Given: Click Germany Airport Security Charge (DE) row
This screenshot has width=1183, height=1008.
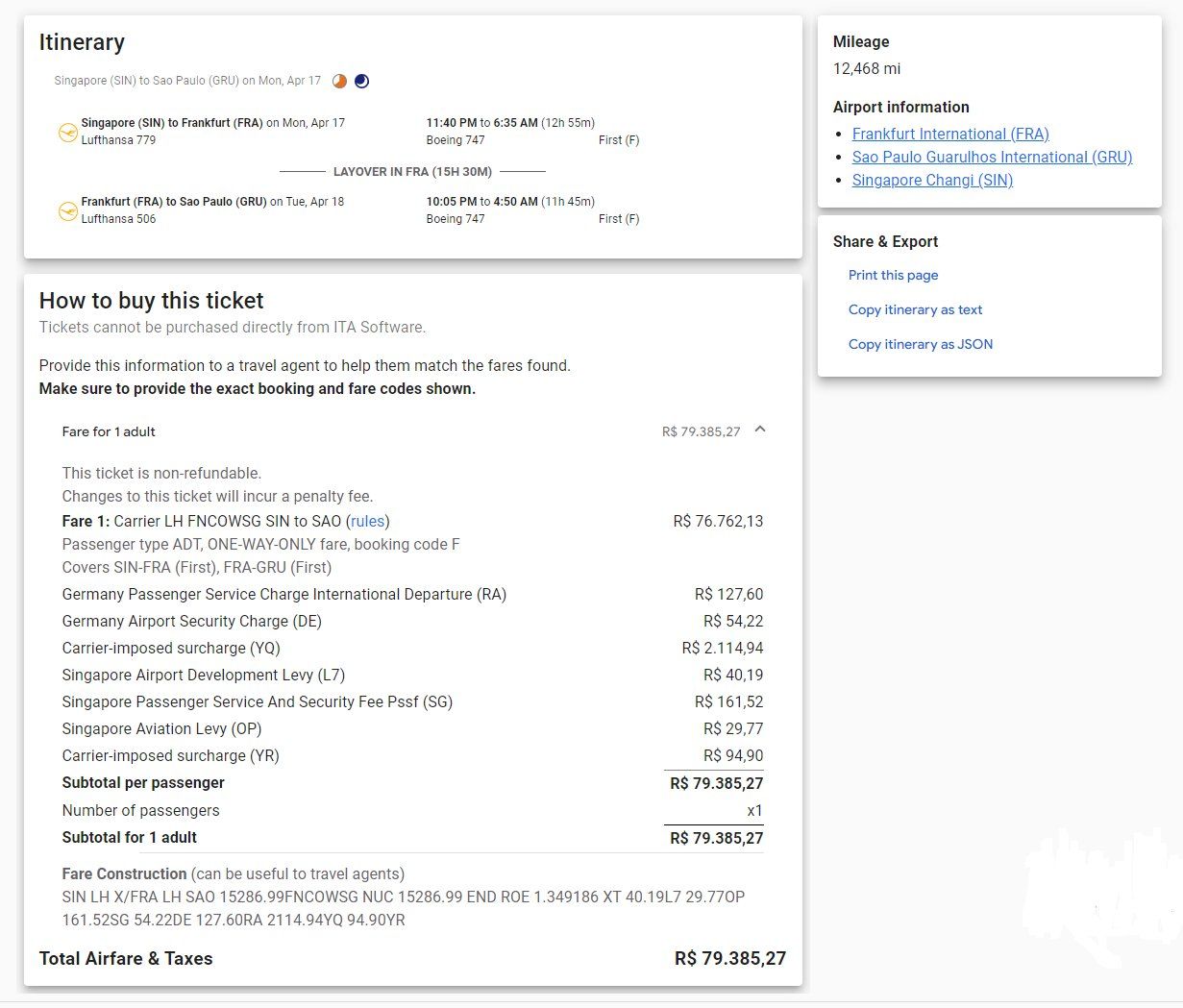Looking at the screenshot, I should [412, 621].
